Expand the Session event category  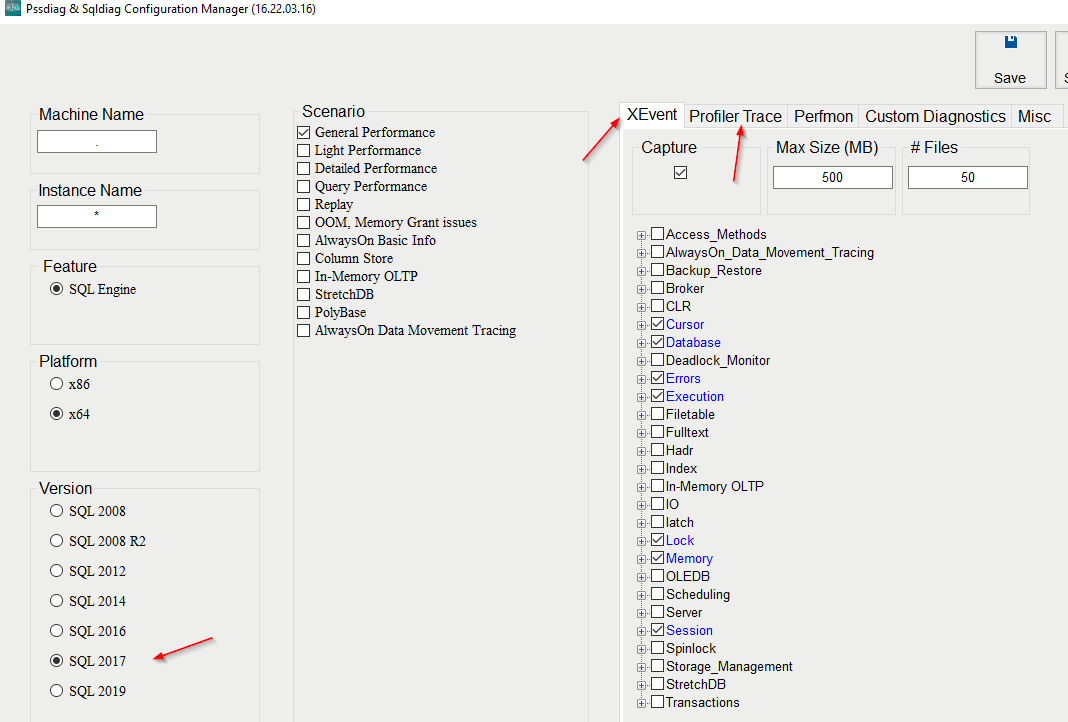point(640,630)
